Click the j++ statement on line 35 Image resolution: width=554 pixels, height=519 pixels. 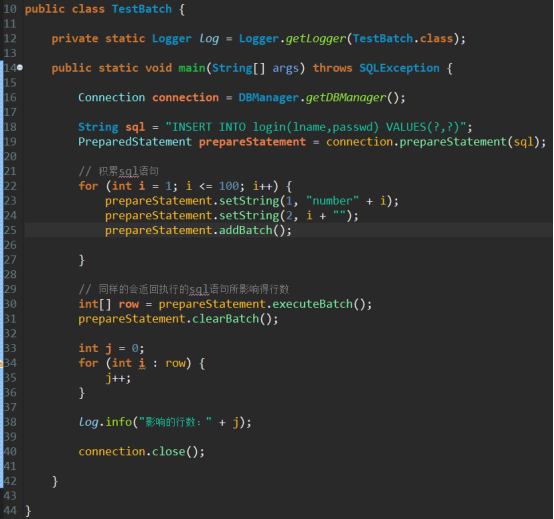click(118, 378)
